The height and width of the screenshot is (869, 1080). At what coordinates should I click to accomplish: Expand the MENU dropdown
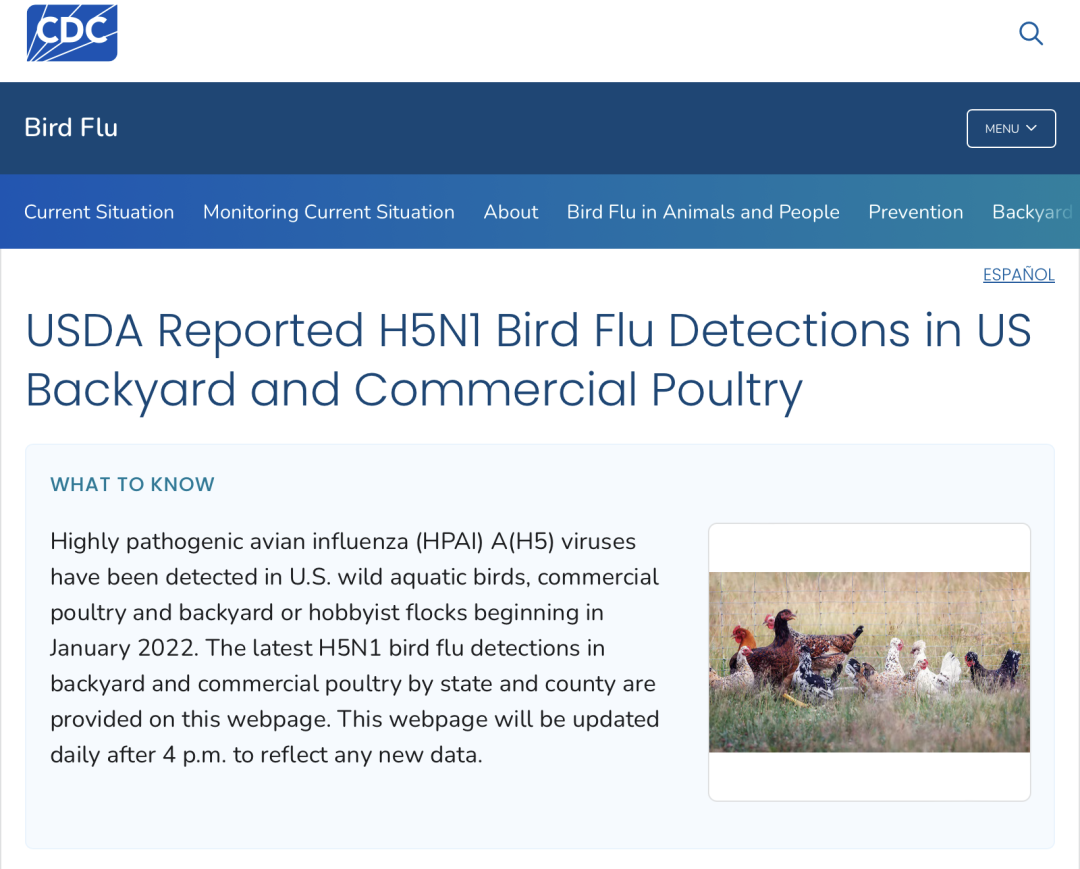coord(1010,129)
